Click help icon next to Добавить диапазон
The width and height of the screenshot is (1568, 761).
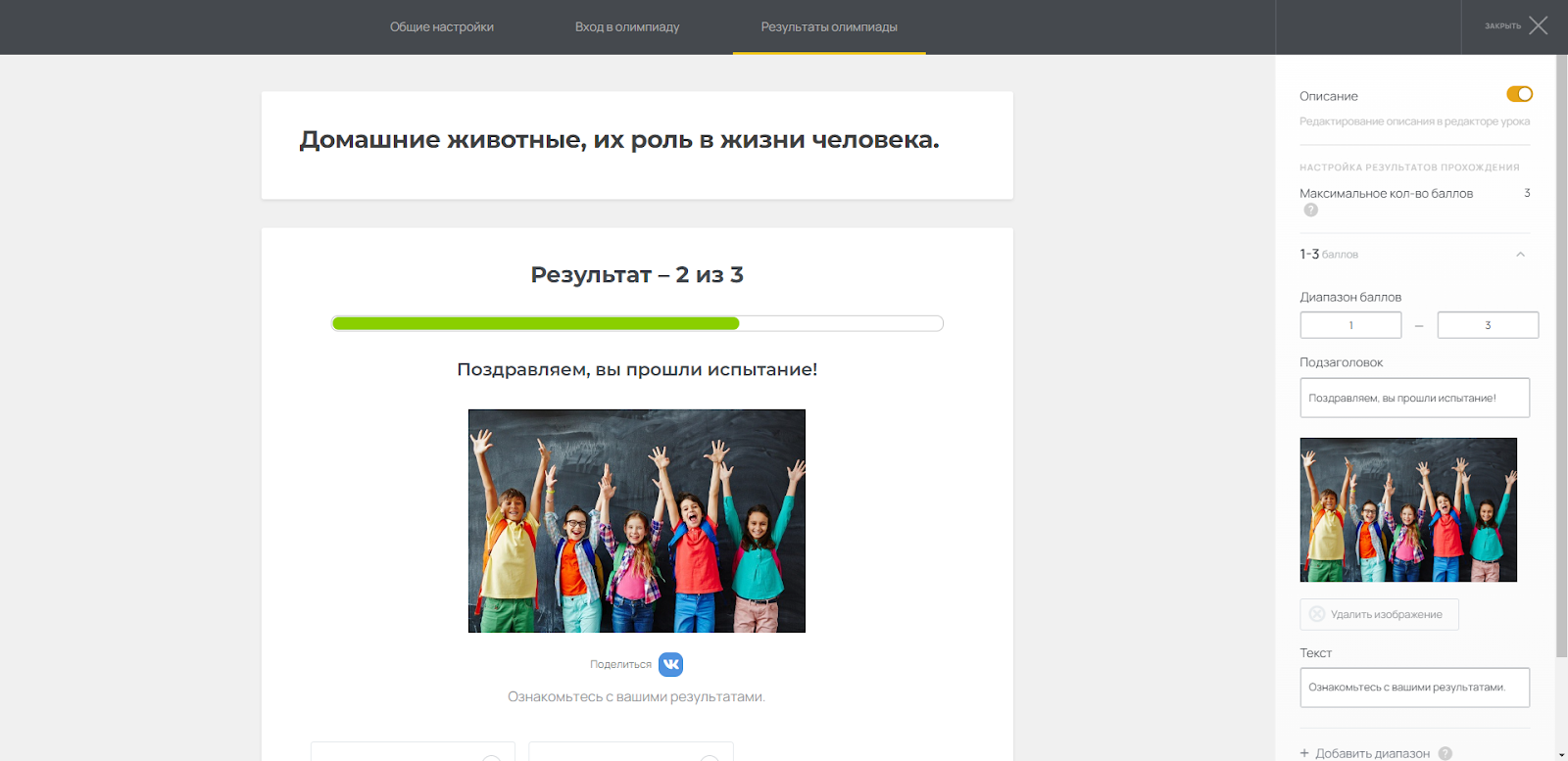point(1445,753)
